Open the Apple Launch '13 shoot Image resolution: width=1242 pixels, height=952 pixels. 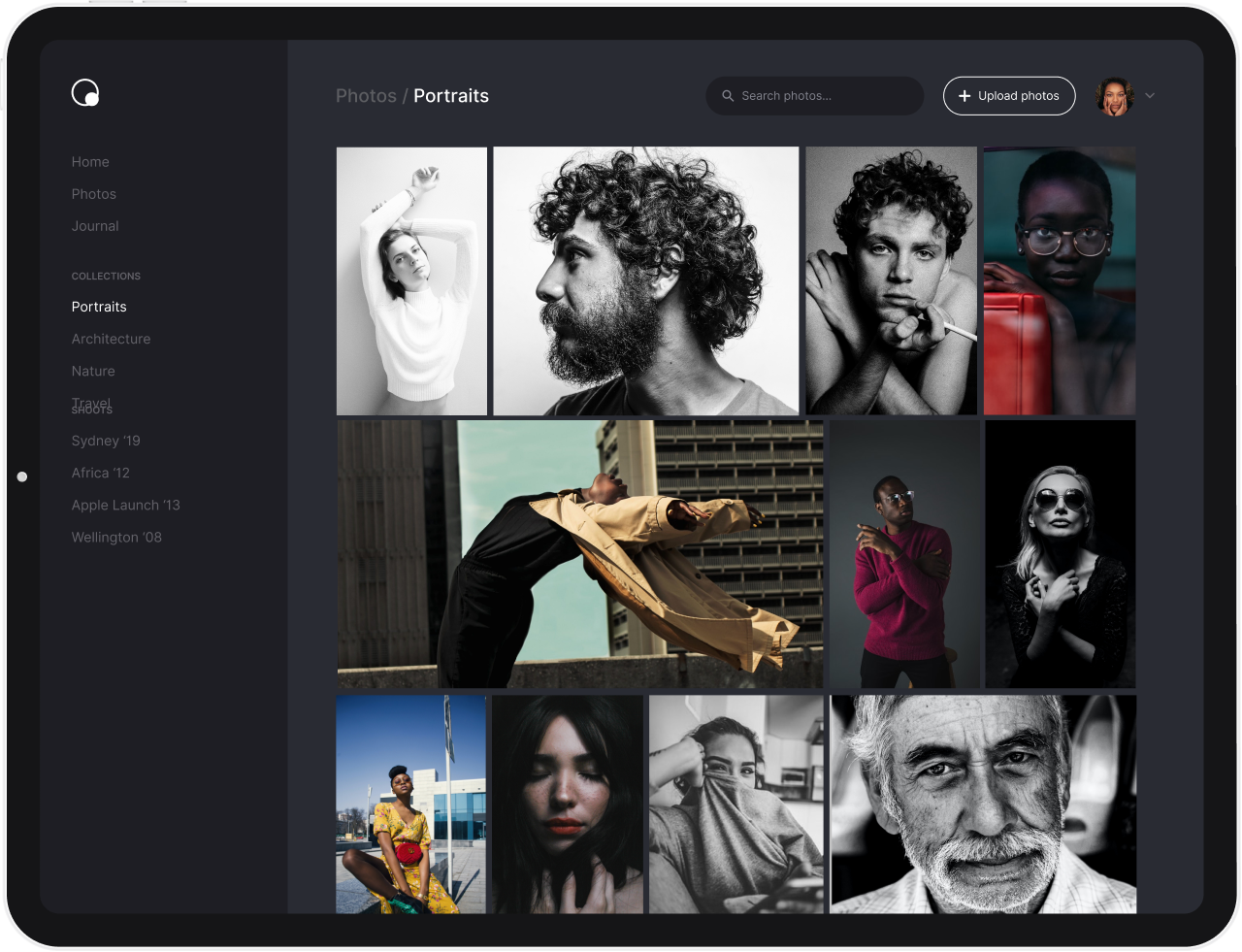[126, 505]
